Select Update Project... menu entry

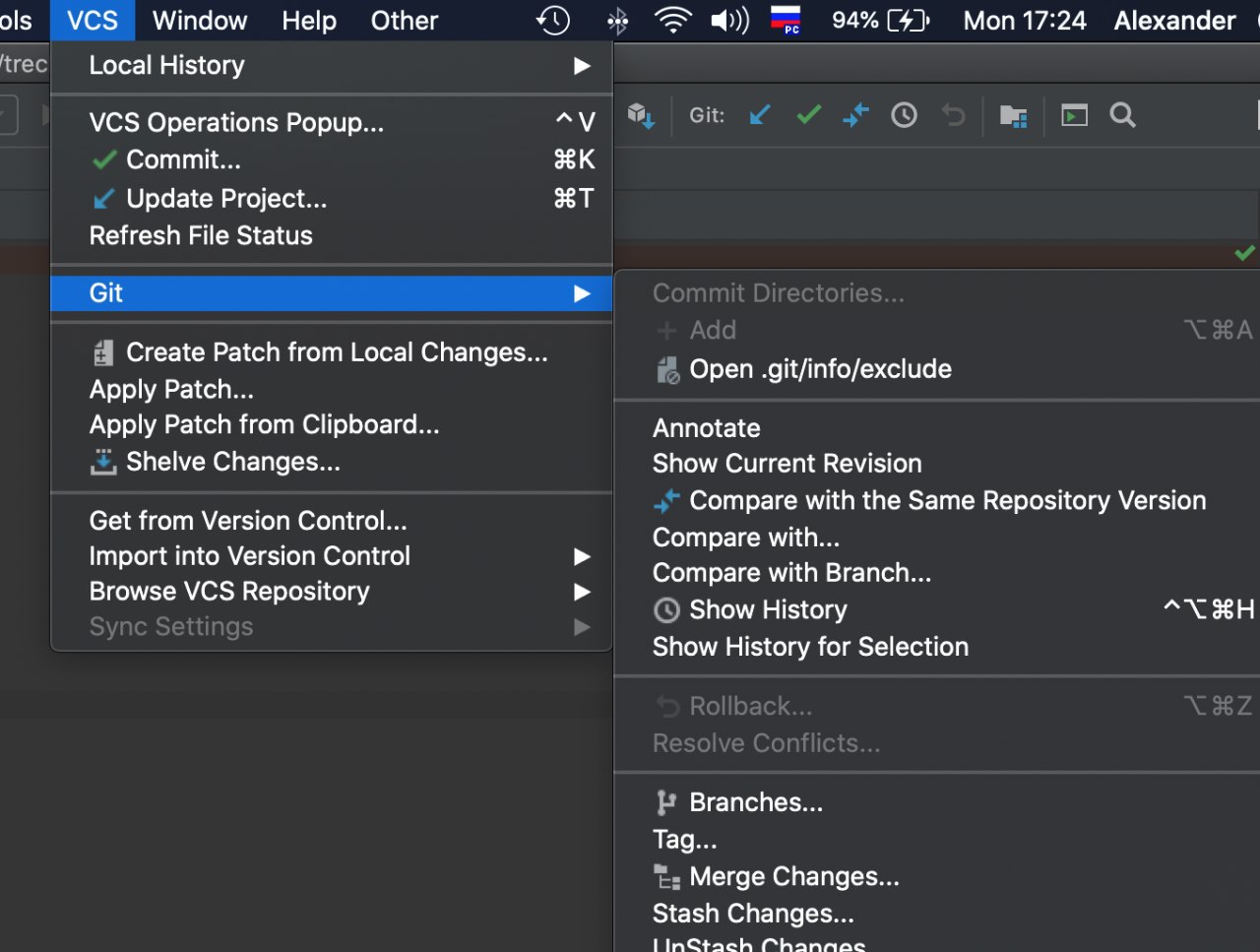tap(332, 198)
